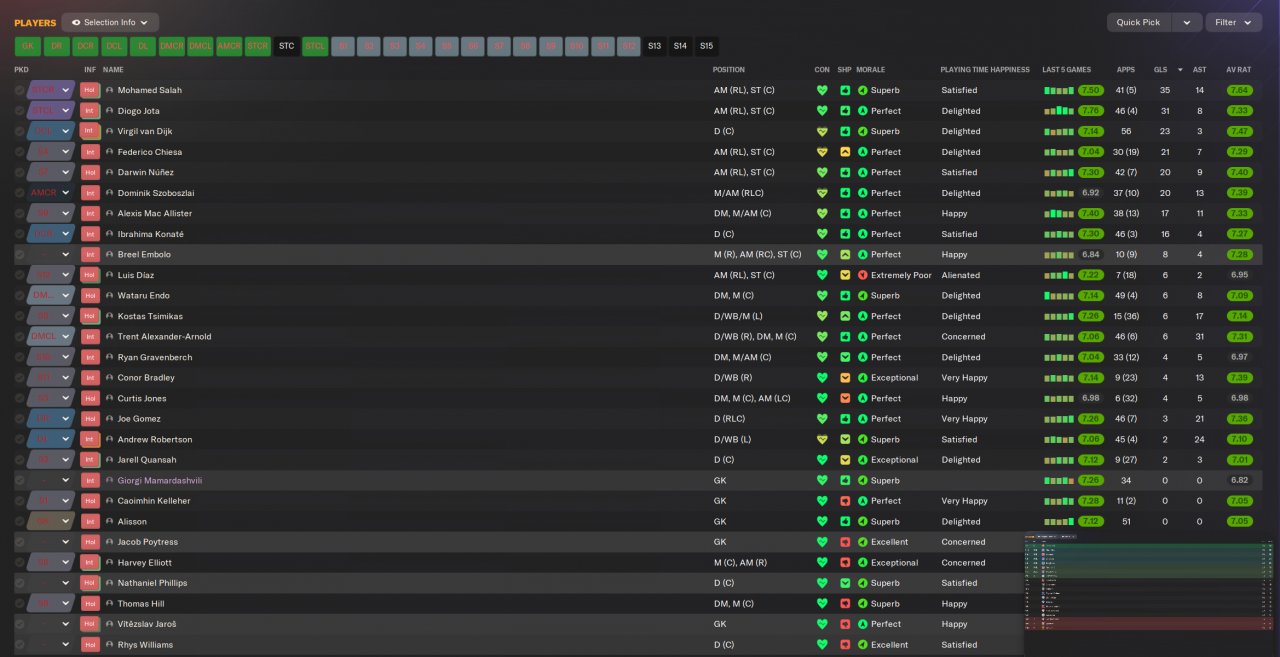Sort by the GLS column header
The image size is (1280, 657).
[x=1161, y=70]
